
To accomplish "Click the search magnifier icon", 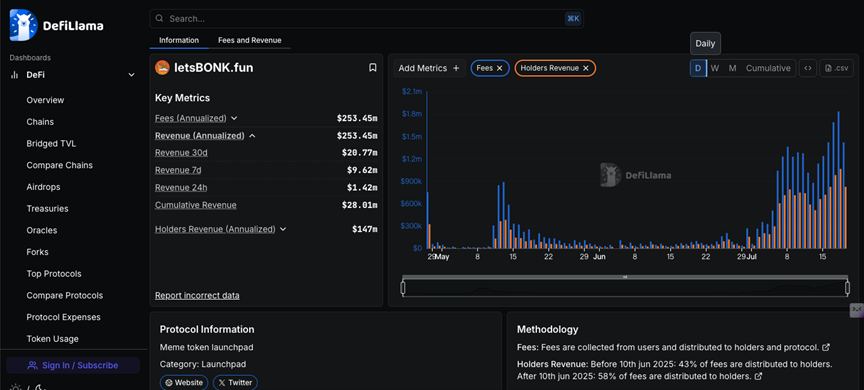I will pyautogui.click(x=159, y=19).
